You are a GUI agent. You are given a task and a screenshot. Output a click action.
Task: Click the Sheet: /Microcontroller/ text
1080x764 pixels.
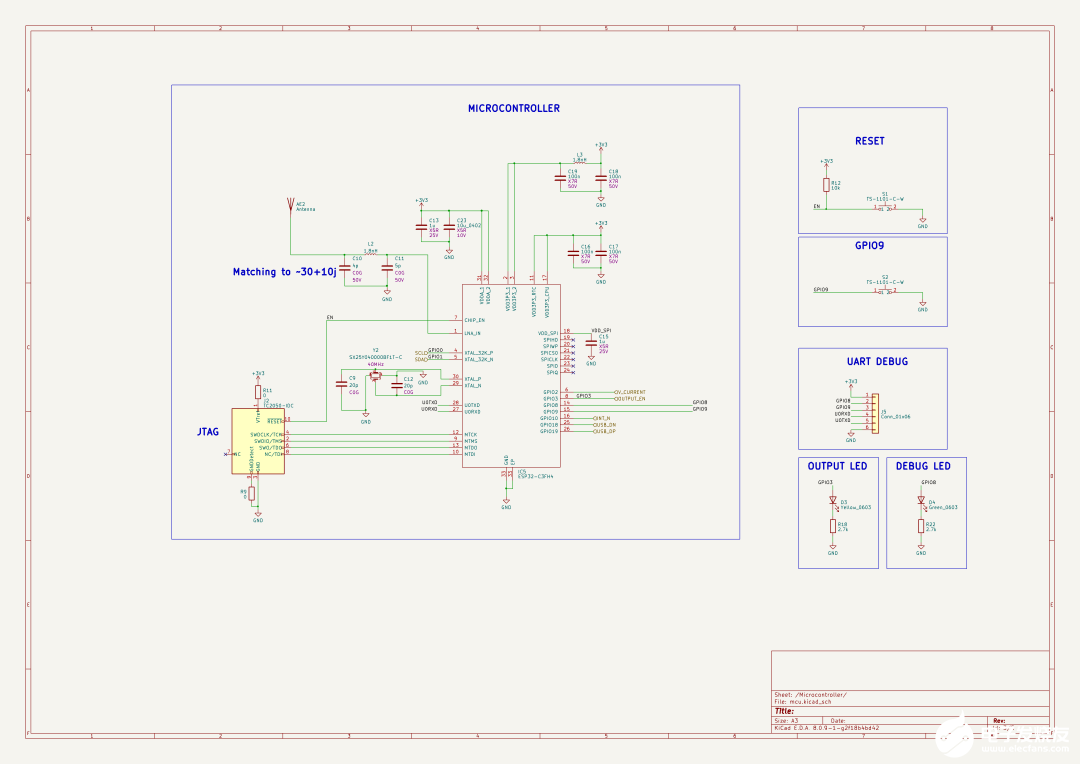(811, 695)
